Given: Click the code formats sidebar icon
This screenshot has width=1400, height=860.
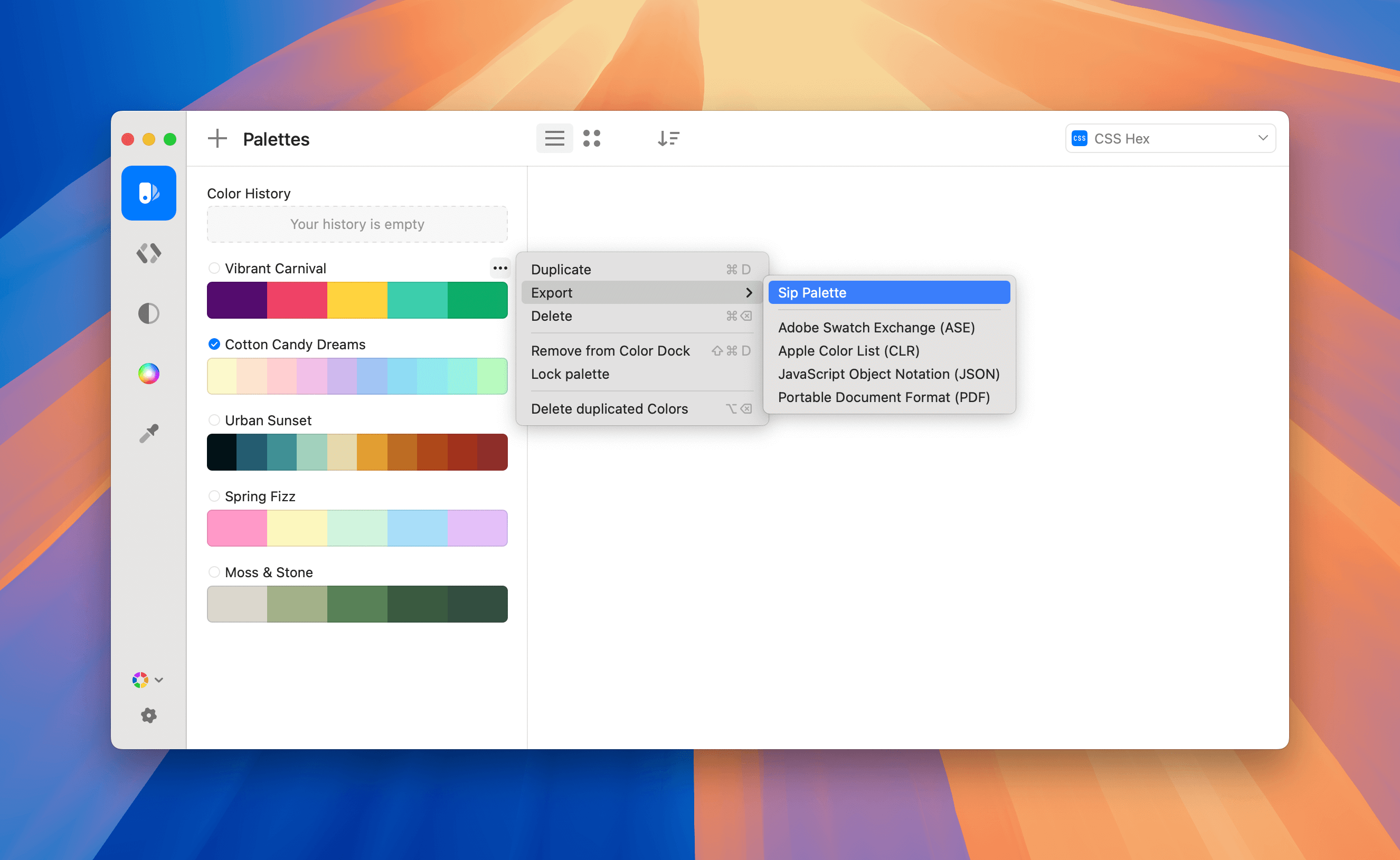Looking at the screenshot, I should (x=148, y=253).
